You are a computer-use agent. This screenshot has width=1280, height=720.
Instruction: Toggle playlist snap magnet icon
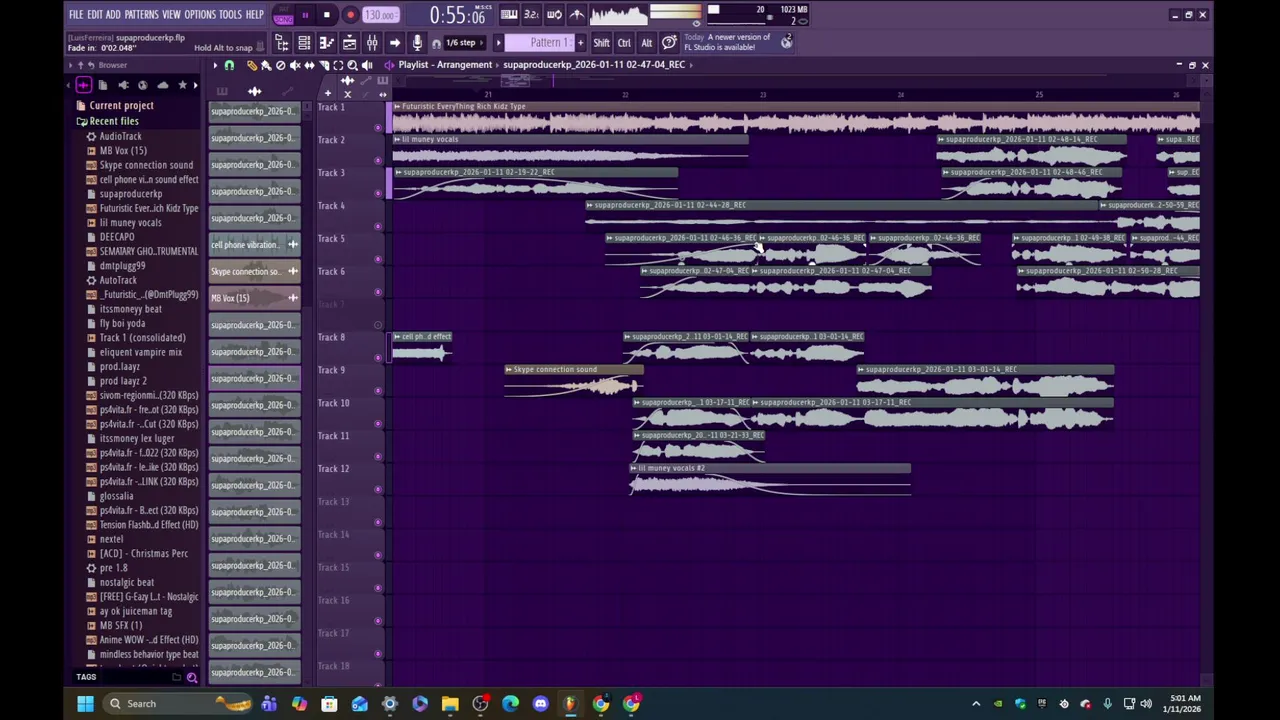[x=229, y=65]
